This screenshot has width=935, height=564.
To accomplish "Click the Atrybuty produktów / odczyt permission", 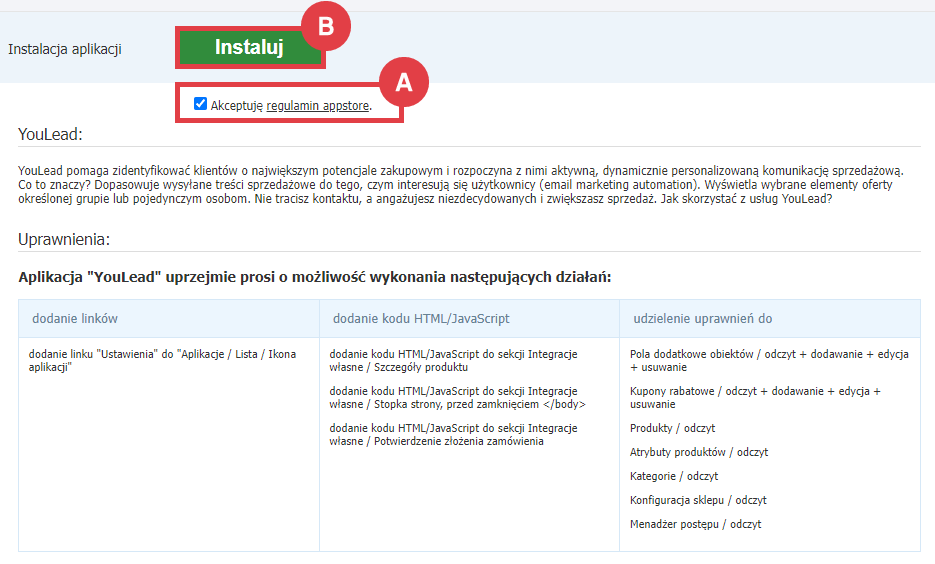I will pos(698,452).
